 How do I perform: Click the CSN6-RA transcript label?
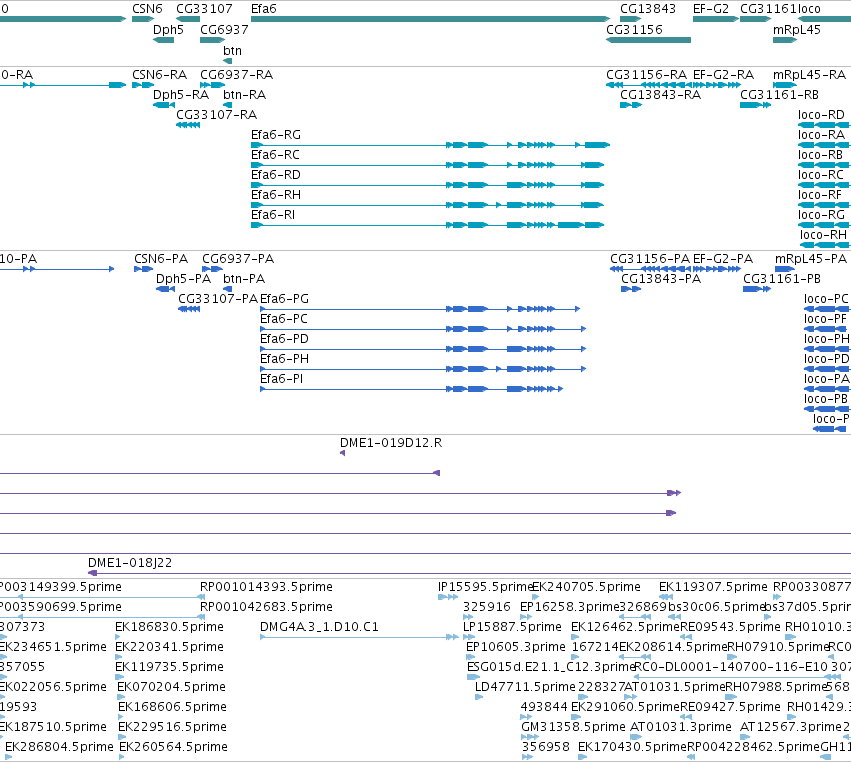pyautogui.click(x=160, y=74)
